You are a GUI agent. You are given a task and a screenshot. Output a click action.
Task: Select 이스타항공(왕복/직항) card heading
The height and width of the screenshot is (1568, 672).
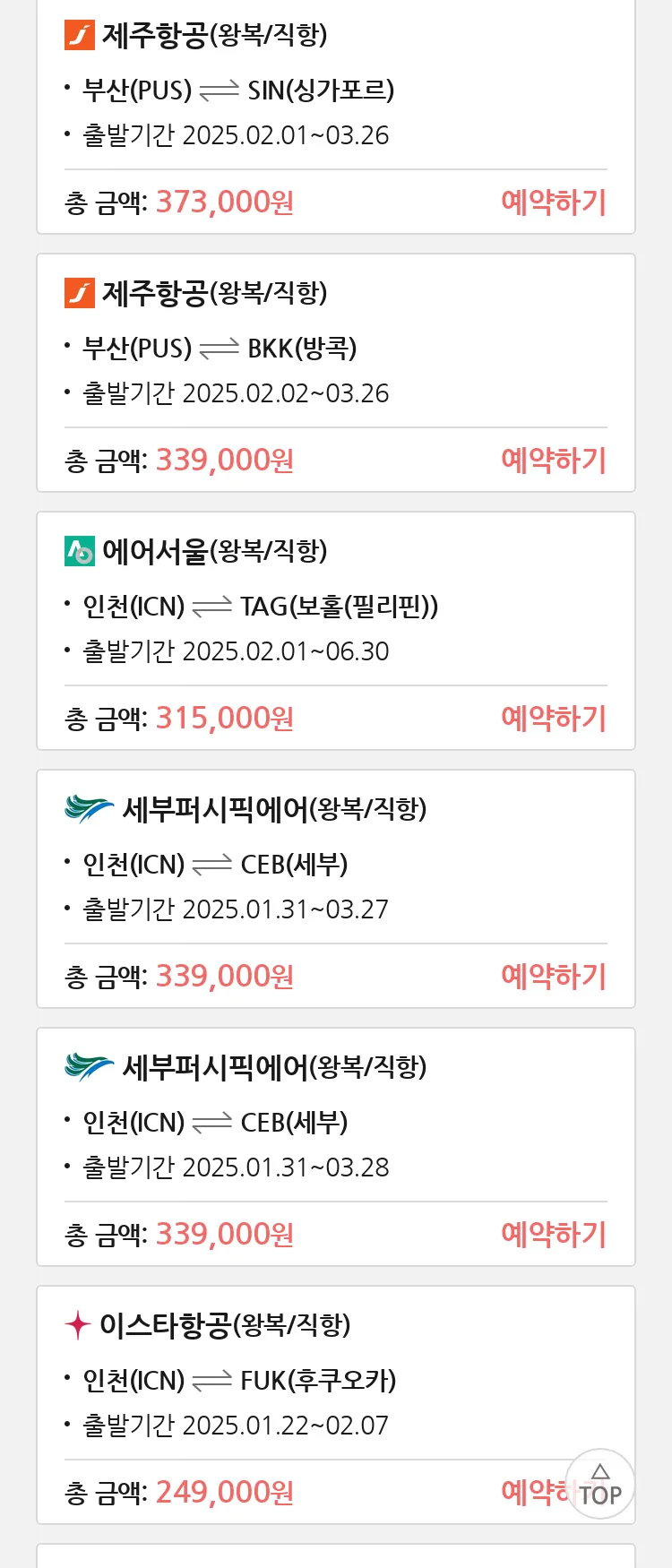pos(225,1325)
